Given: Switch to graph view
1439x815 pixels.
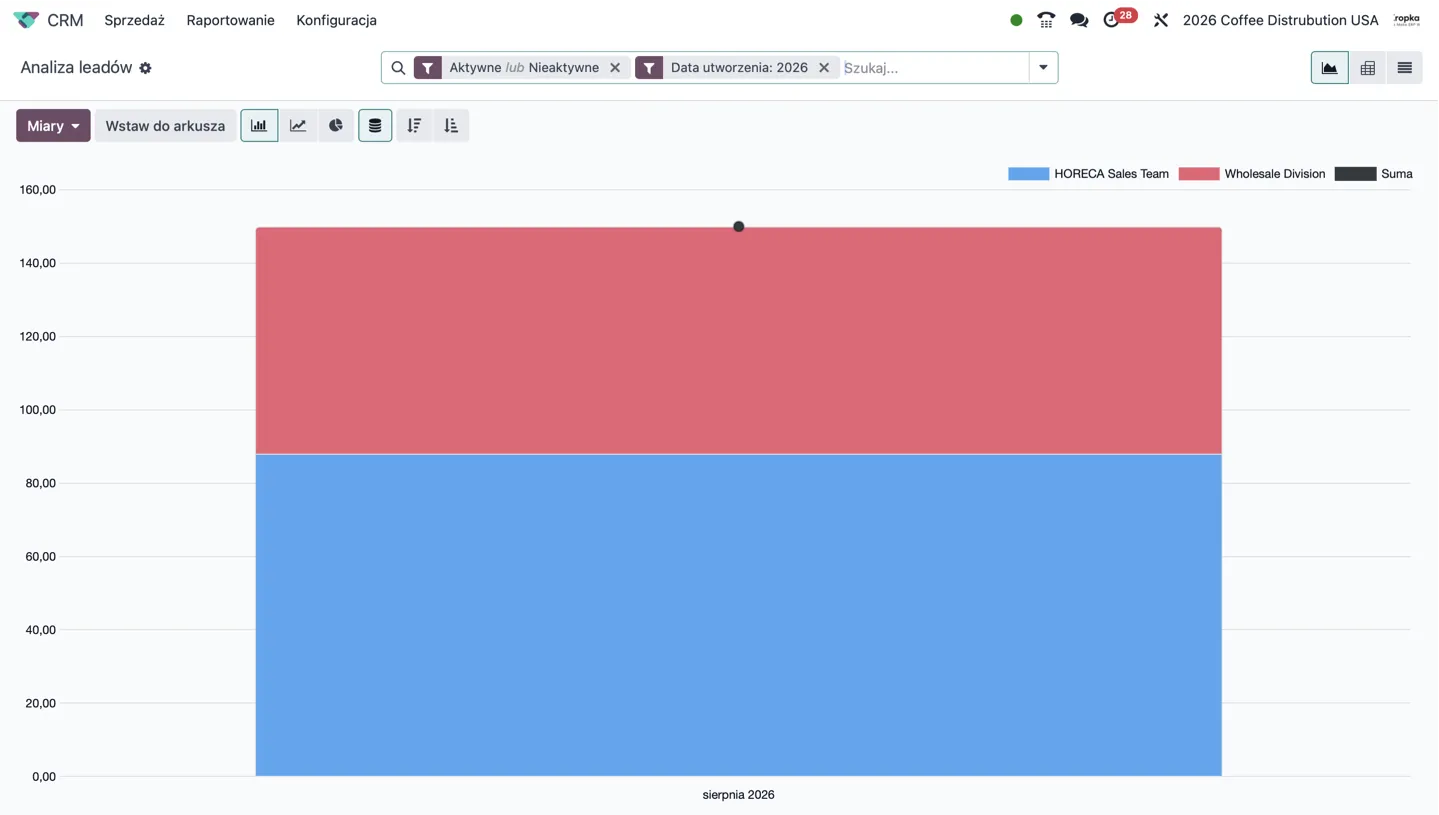Looking at the screenshot, I should click(x=1330, y=68).
